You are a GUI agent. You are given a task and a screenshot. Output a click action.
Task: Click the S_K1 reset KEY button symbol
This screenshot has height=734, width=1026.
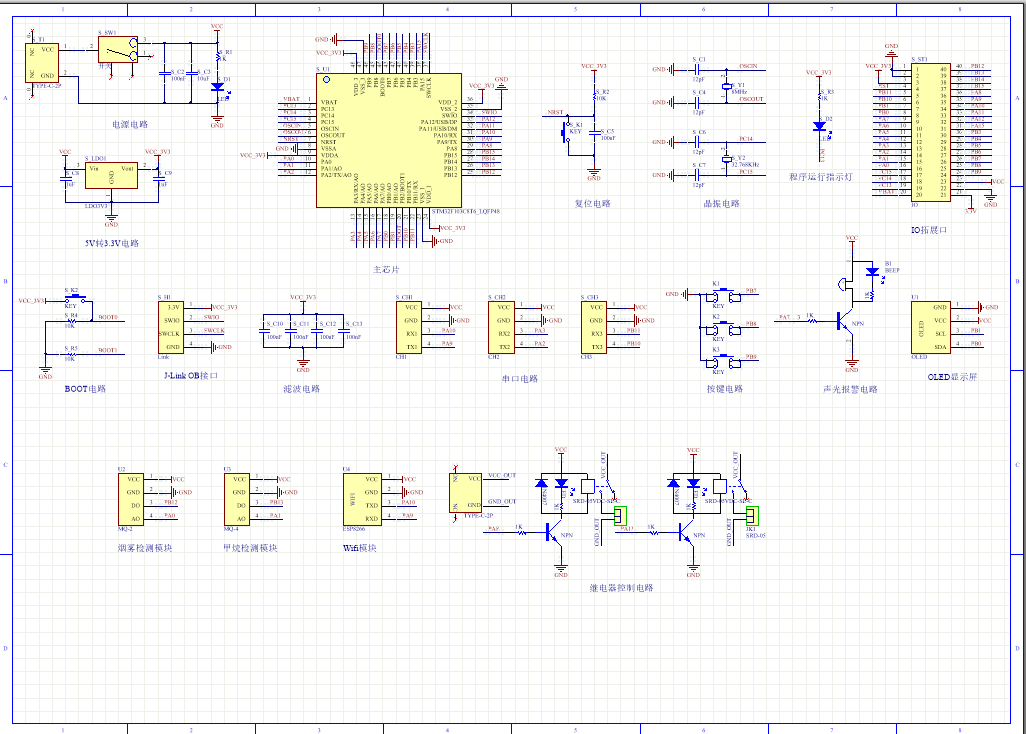pyautogui.click(x=566, y=134)
